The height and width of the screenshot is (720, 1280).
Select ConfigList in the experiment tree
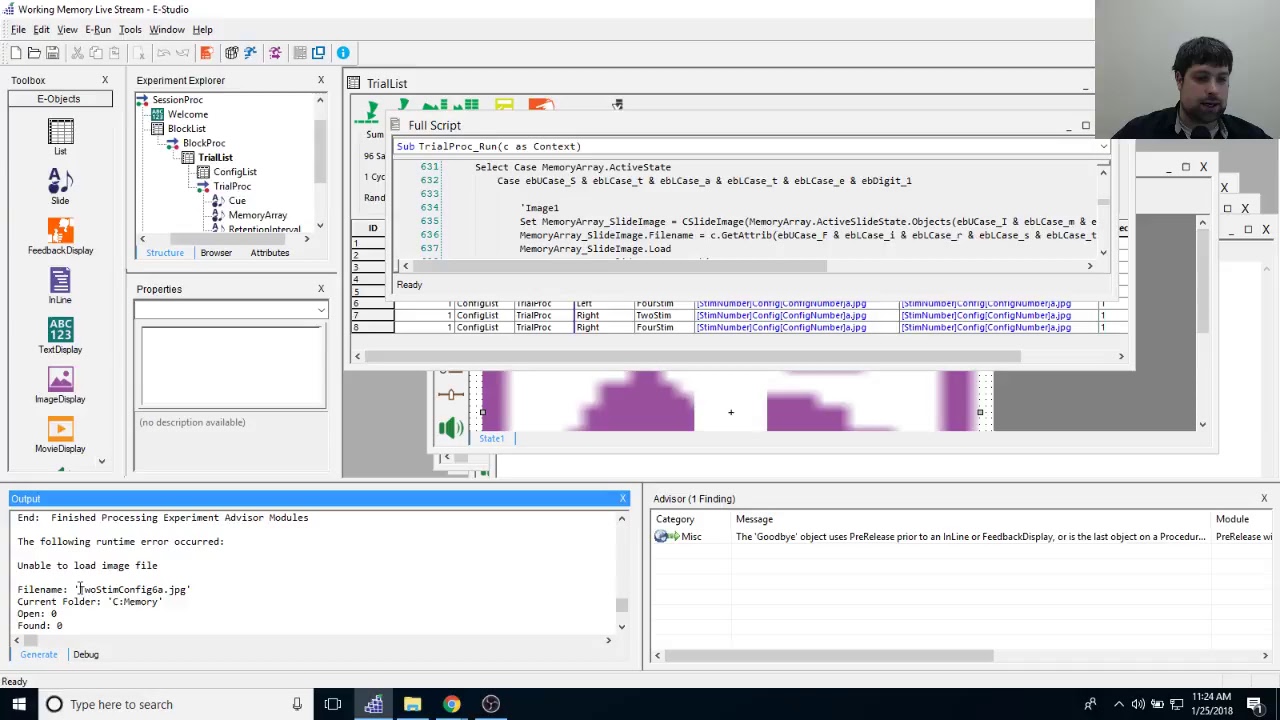click(235, 172)
